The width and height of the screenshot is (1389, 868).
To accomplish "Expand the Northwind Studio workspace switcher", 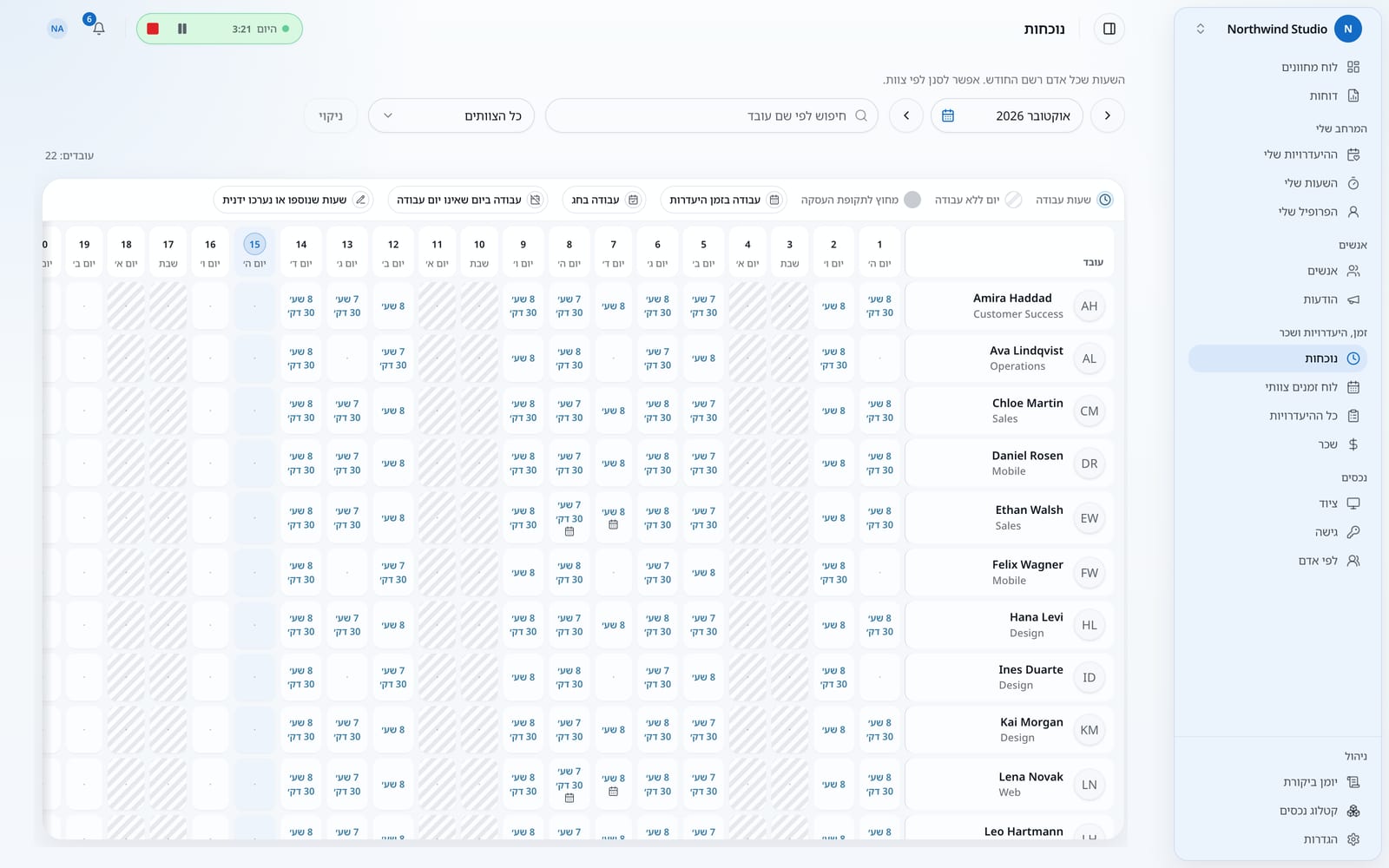I will click(x=1201, y=29).
